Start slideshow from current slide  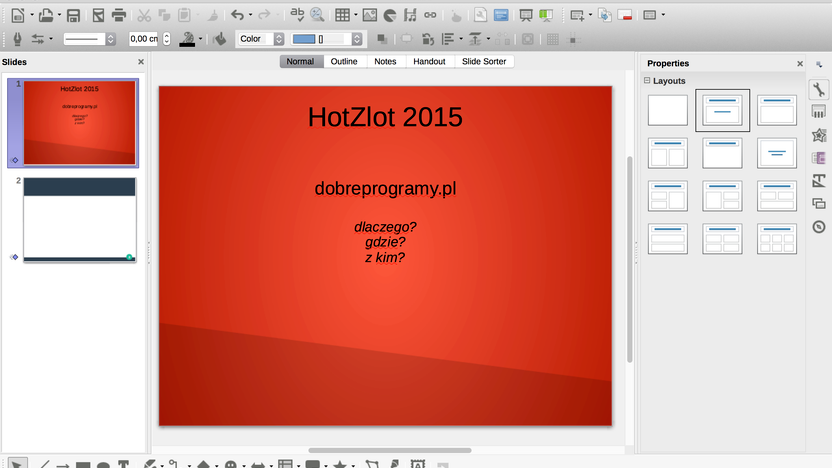coord(546,15)
